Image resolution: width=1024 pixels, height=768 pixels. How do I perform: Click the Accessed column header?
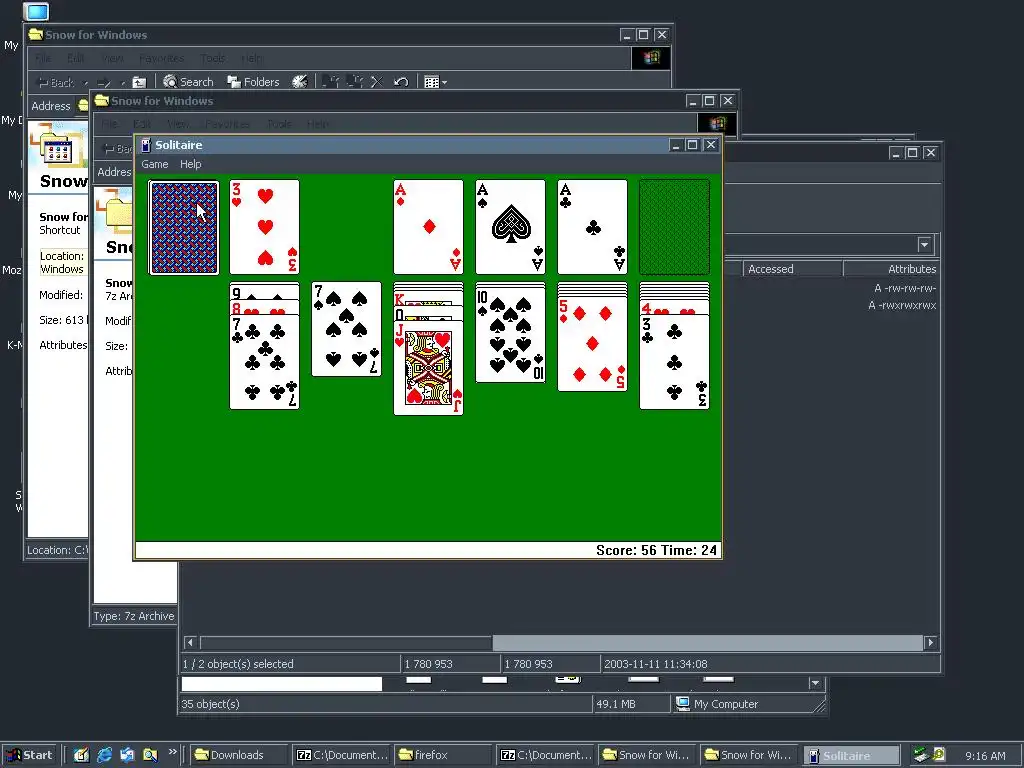792,269
